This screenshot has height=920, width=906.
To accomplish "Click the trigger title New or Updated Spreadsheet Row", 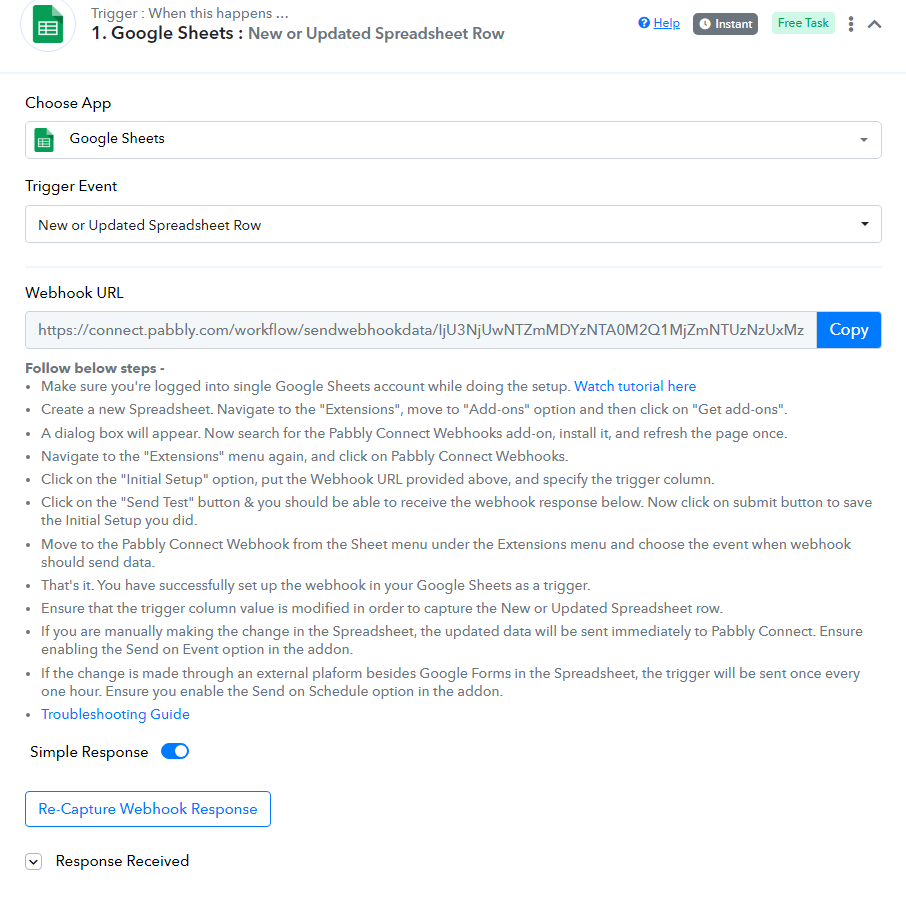I will click(376, 33).
